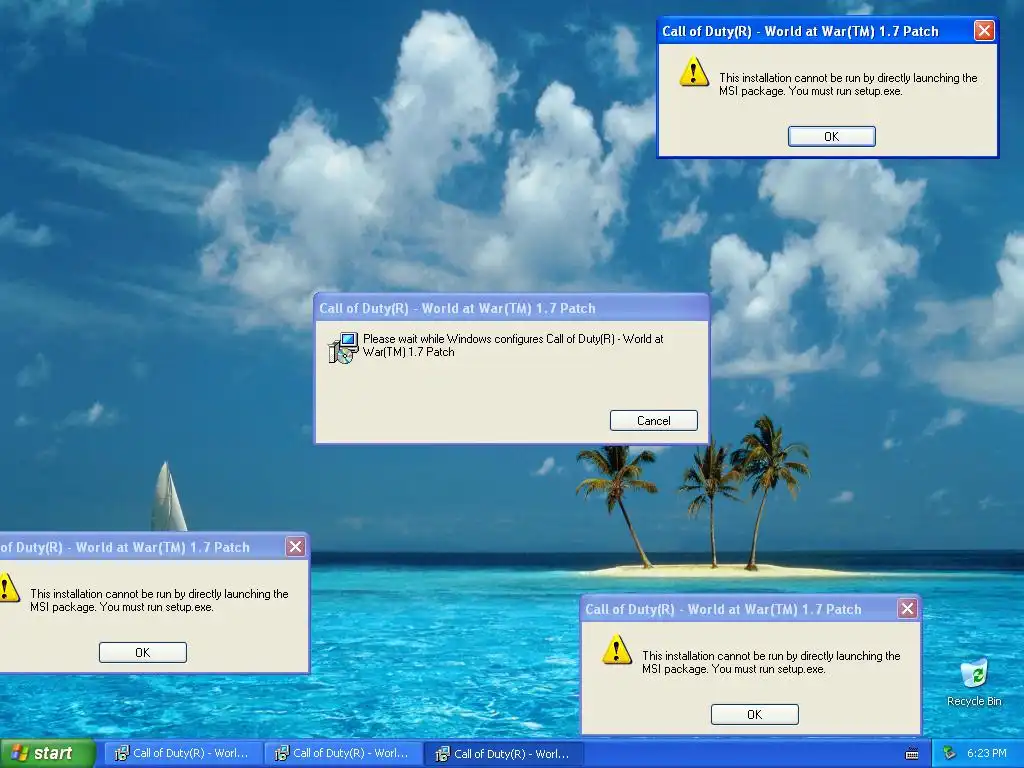The image size is (1024, 768).
Task: Click warning icon in top-right error dialog
Action: [694, 72]
